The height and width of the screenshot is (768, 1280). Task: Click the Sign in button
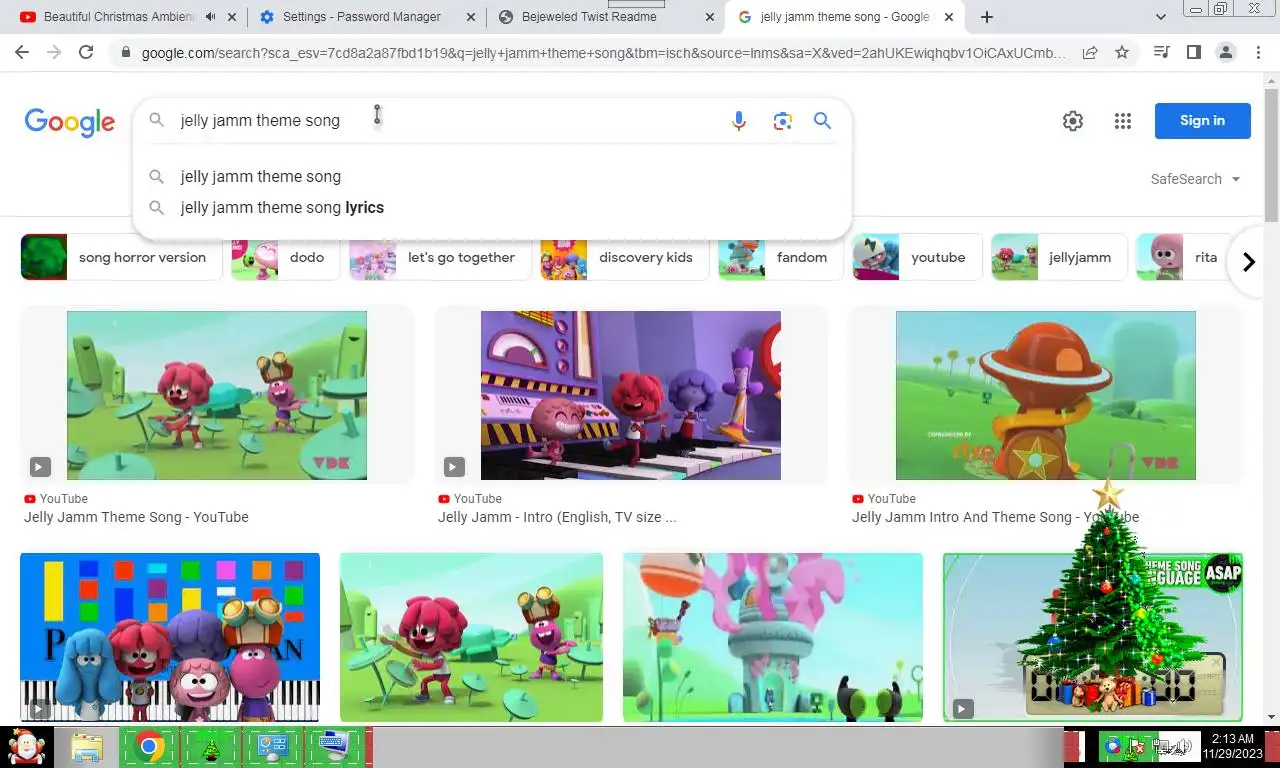[1202, 121]
